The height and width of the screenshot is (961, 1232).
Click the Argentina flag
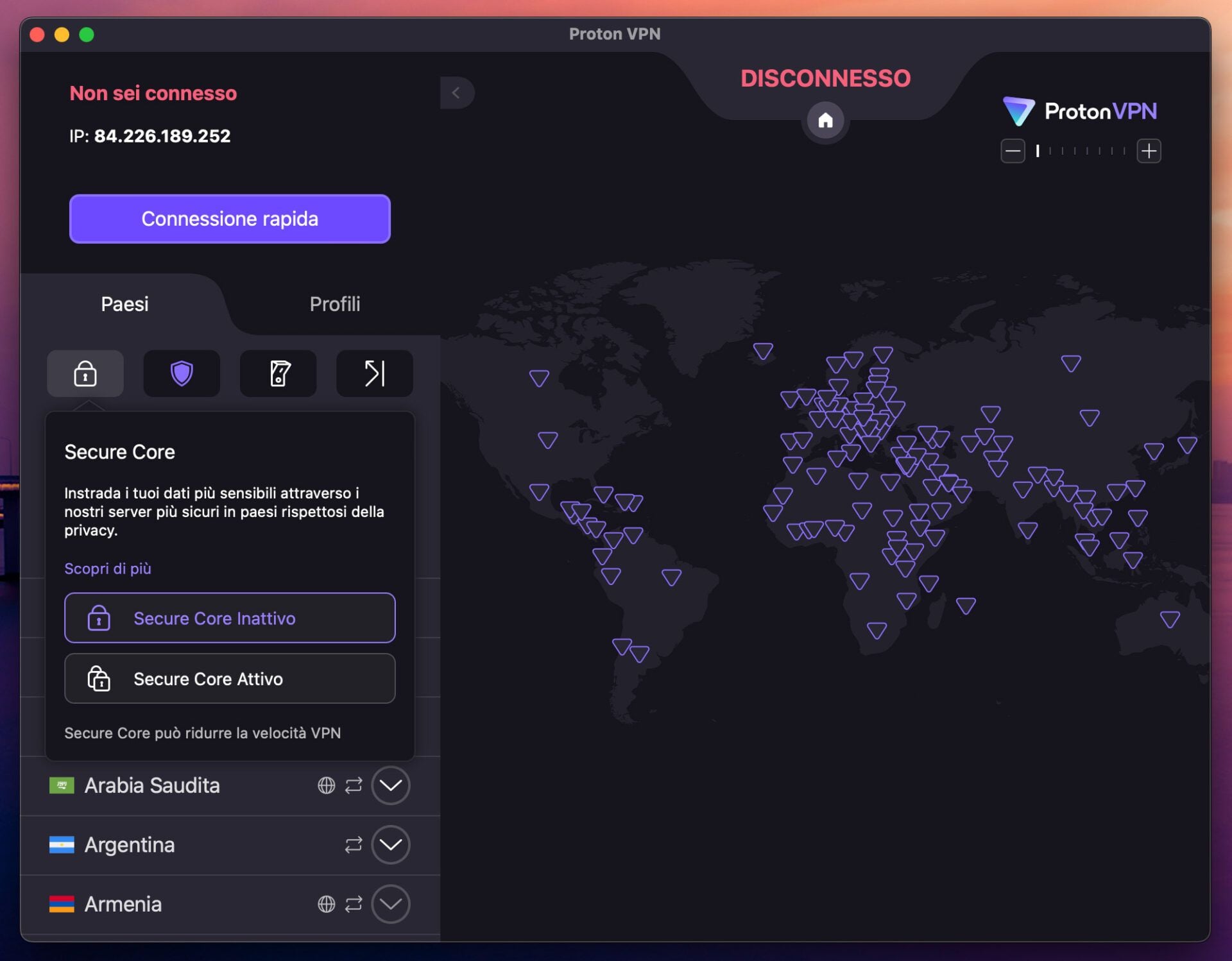coord(62,845)
